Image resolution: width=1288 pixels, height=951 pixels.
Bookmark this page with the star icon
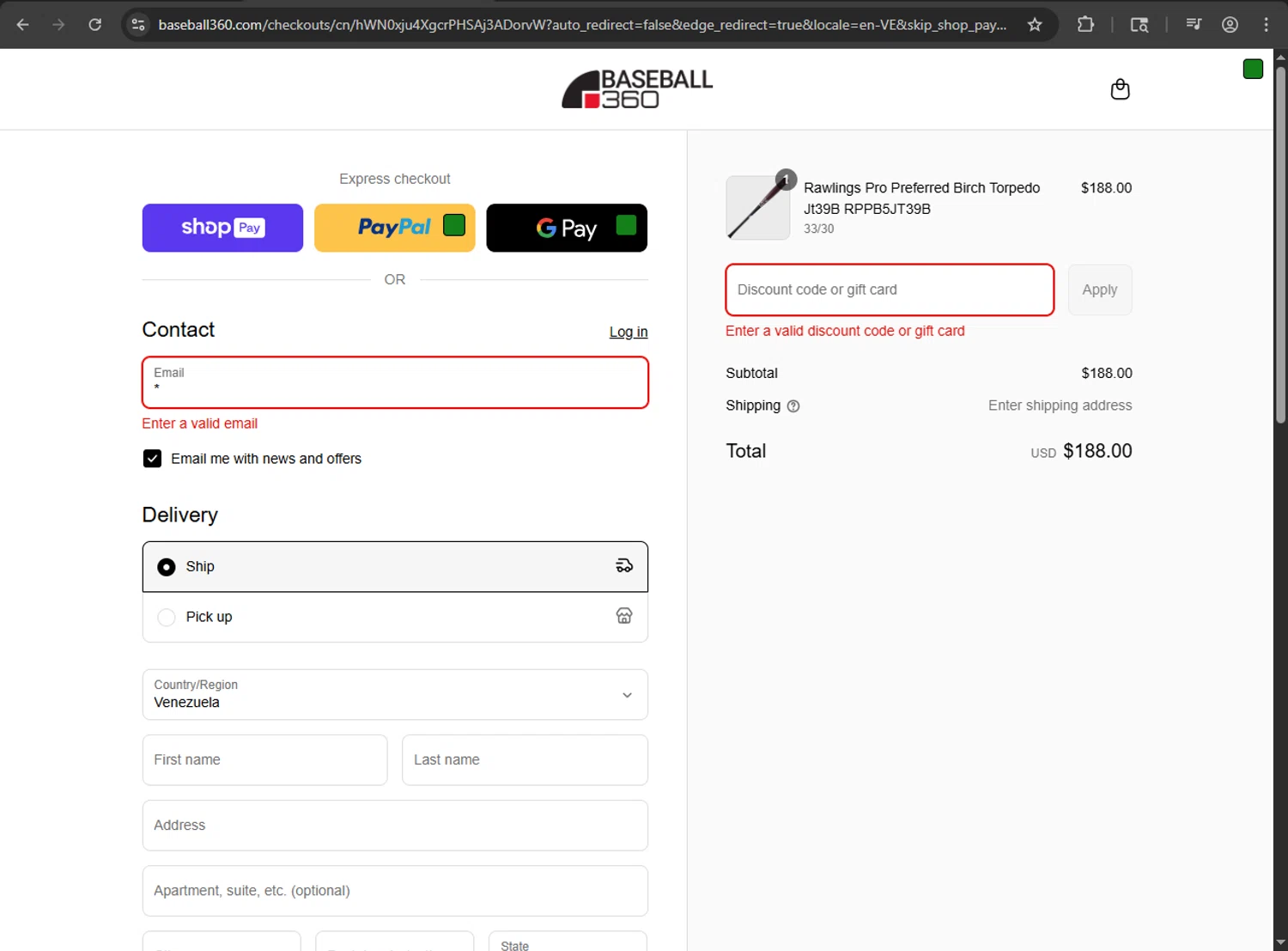(1035, 24)
